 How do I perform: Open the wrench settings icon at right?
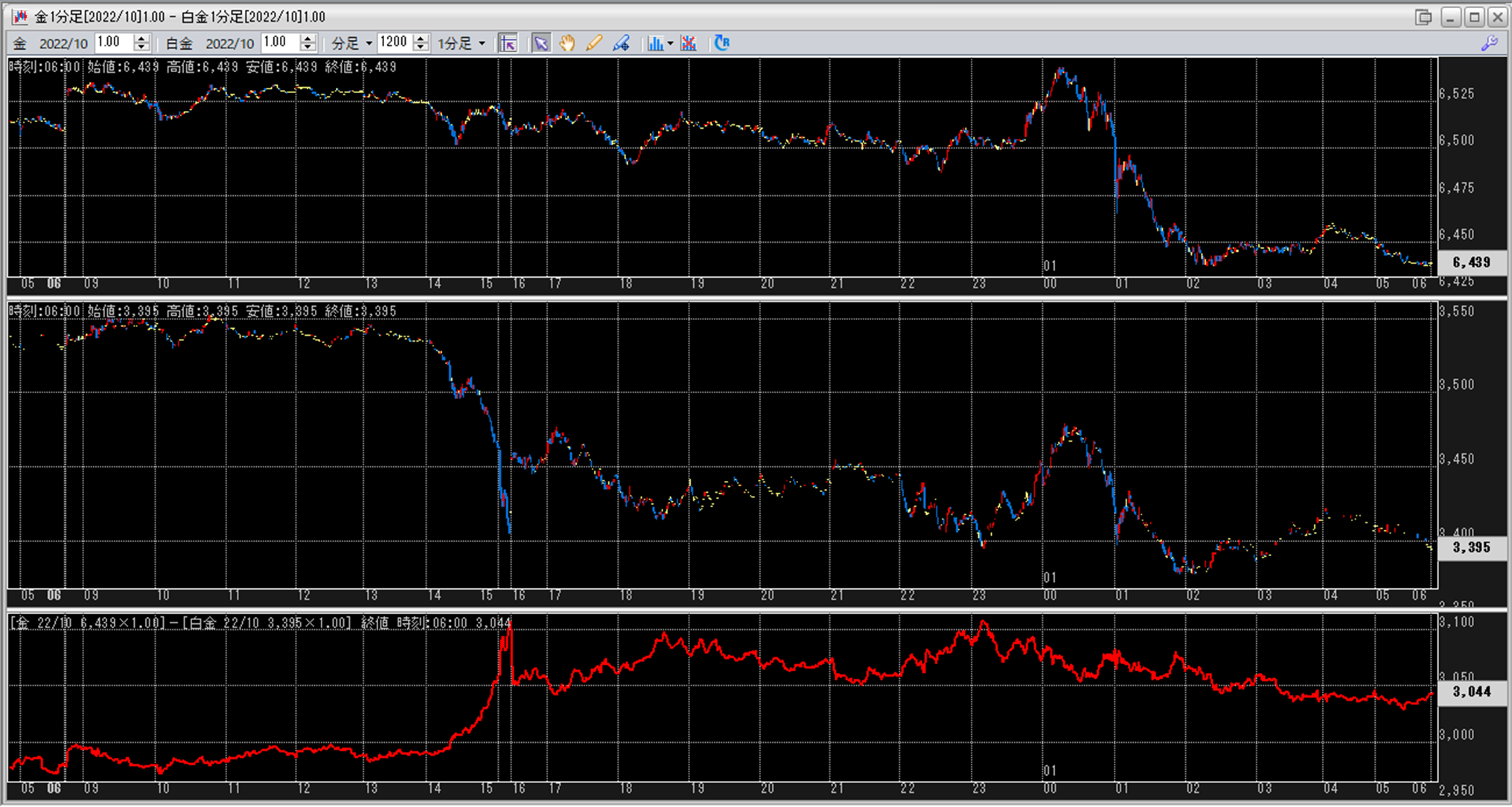click(x=1490, y=43)
